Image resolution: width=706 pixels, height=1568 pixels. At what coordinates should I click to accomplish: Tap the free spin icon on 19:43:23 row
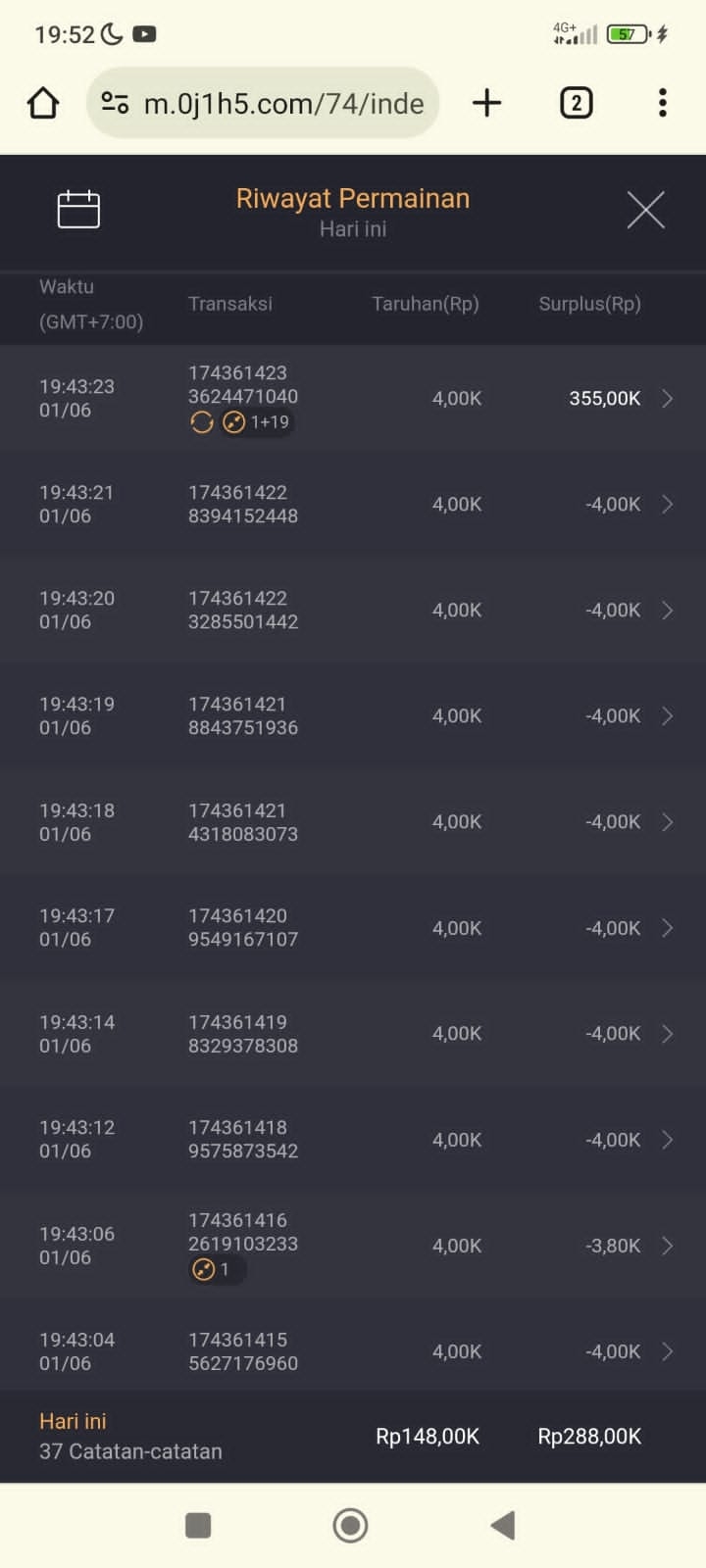pyautogui.click(x=202, y=422)
